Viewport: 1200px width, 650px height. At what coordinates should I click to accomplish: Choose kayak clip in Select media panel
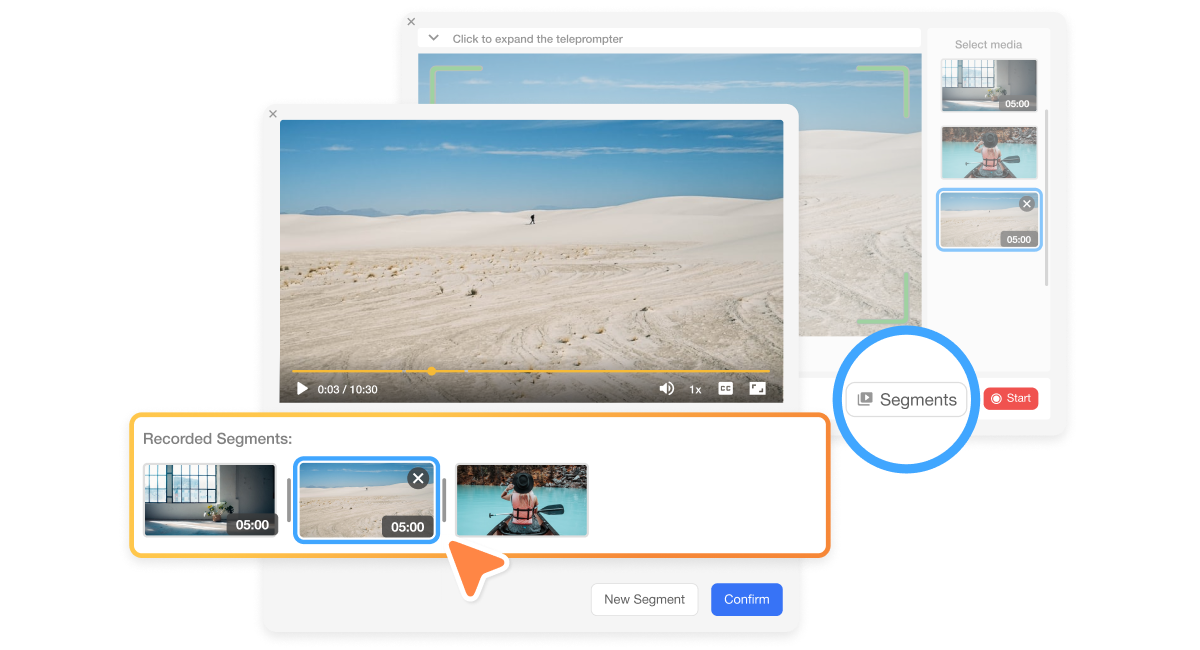pyautogui.click(x=988, y=152)
